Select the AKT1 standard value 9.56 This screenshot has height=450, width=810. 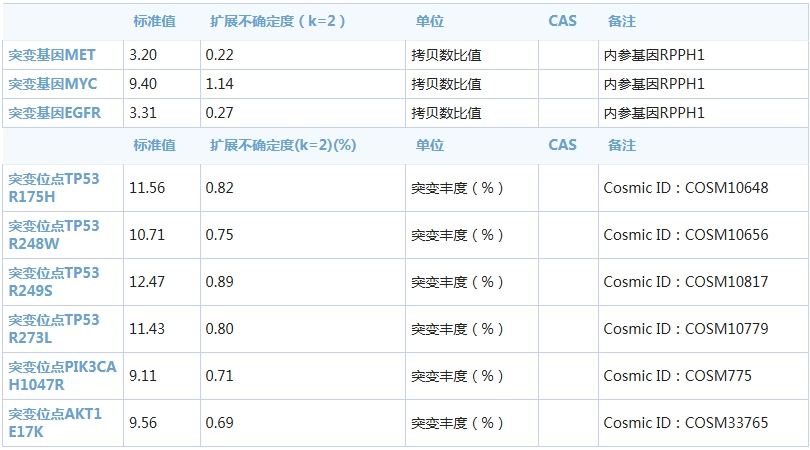[x=143, y=423]
